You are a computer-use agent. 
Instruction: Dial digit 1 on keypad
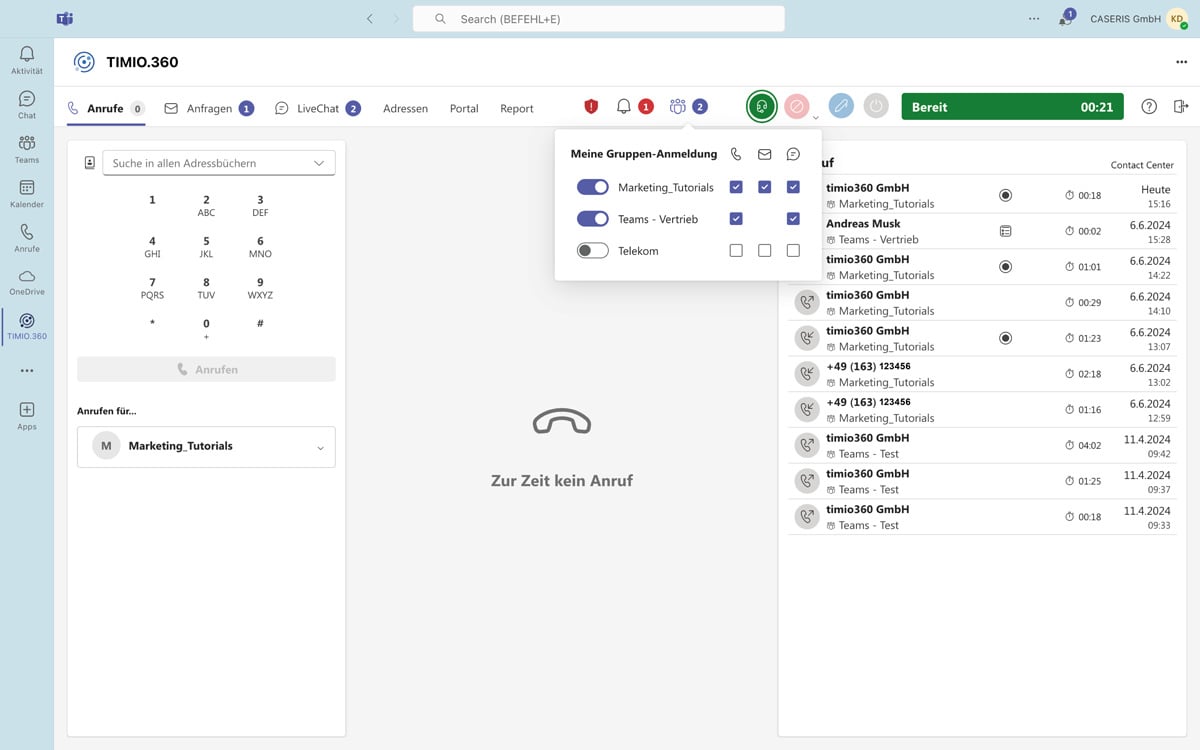click(x=152, y=200)
